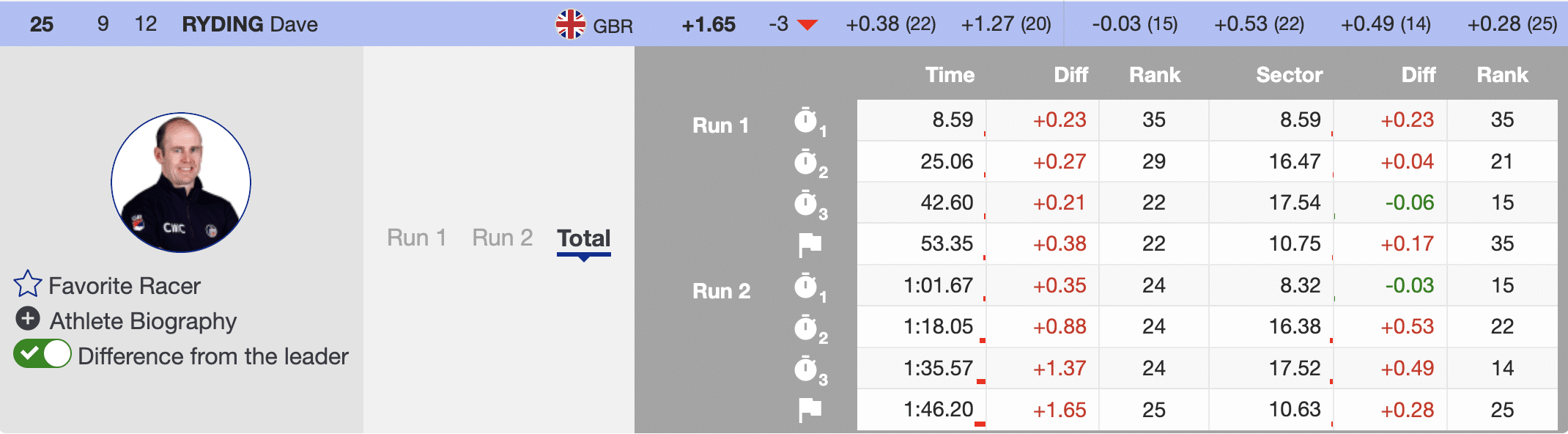Image resolution: width=1568 pixels, height=434 pixels.
Task: Click the Sector column header
Action: 1289,75
